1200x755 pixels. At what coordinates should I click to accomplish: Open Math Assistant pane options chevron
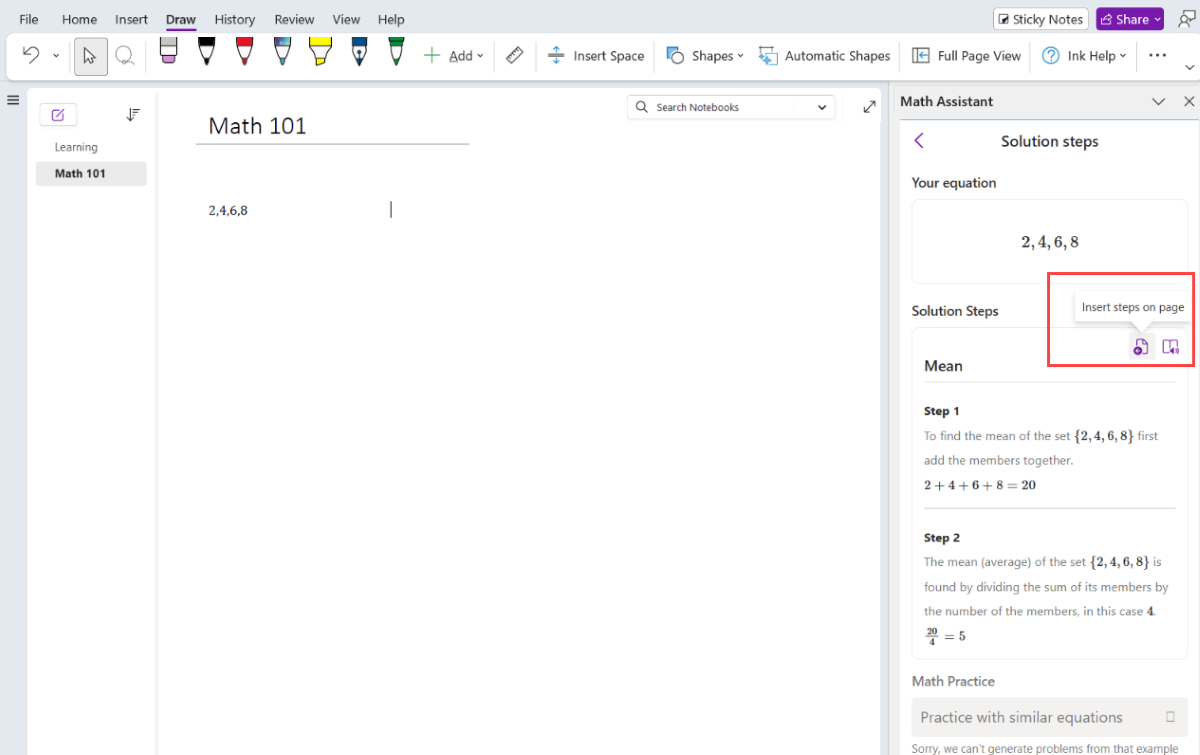(x=1158, y=101)
